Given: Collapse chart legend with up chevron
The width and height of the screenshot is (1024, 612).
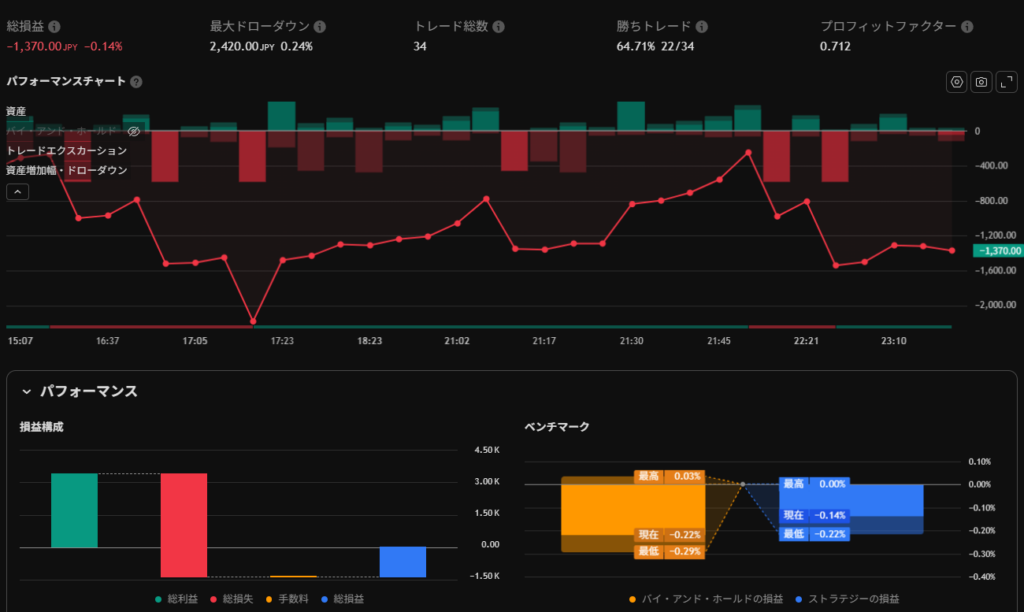Looking at the screenshot, I should pos(17,192).
